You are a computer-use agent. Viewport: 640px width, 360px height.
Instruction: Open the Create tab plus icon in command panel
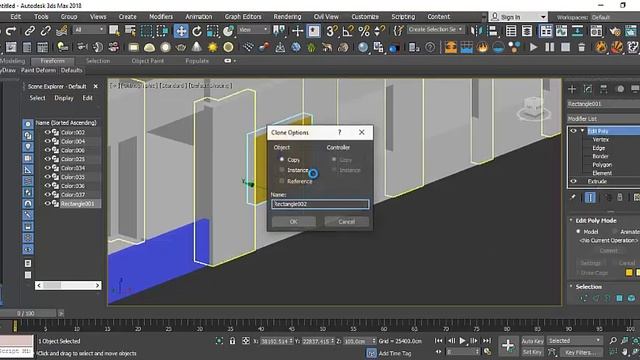pos(572,89)
